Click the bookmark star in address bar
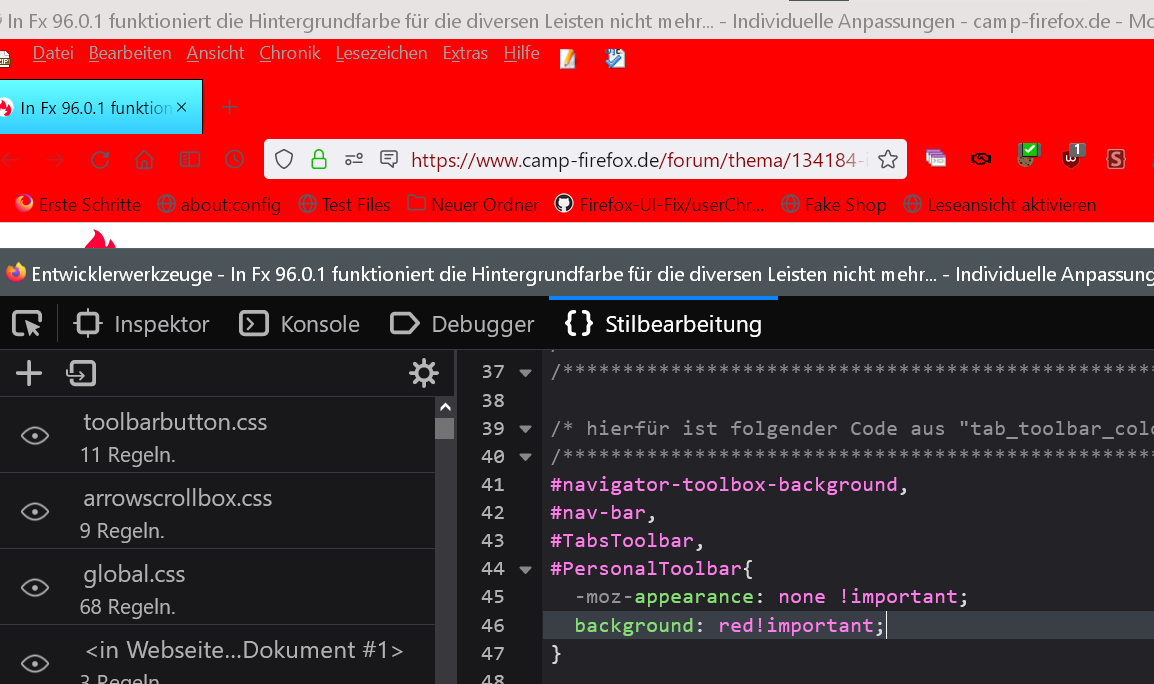Viewport: 1154px width, 684px height. click(x=887, y=159)
